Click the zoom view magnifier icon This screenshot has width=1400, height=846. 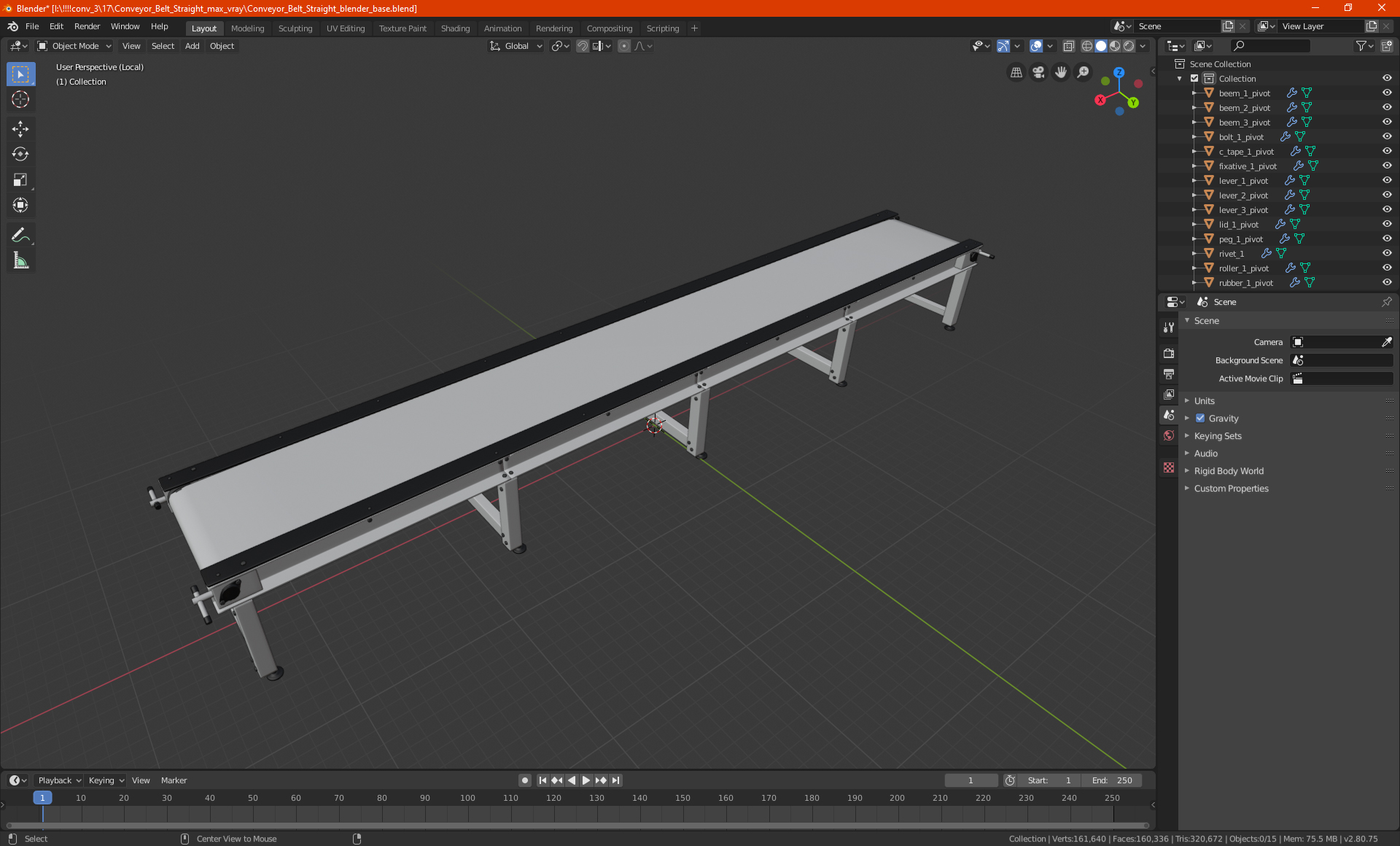point(1084,72)
